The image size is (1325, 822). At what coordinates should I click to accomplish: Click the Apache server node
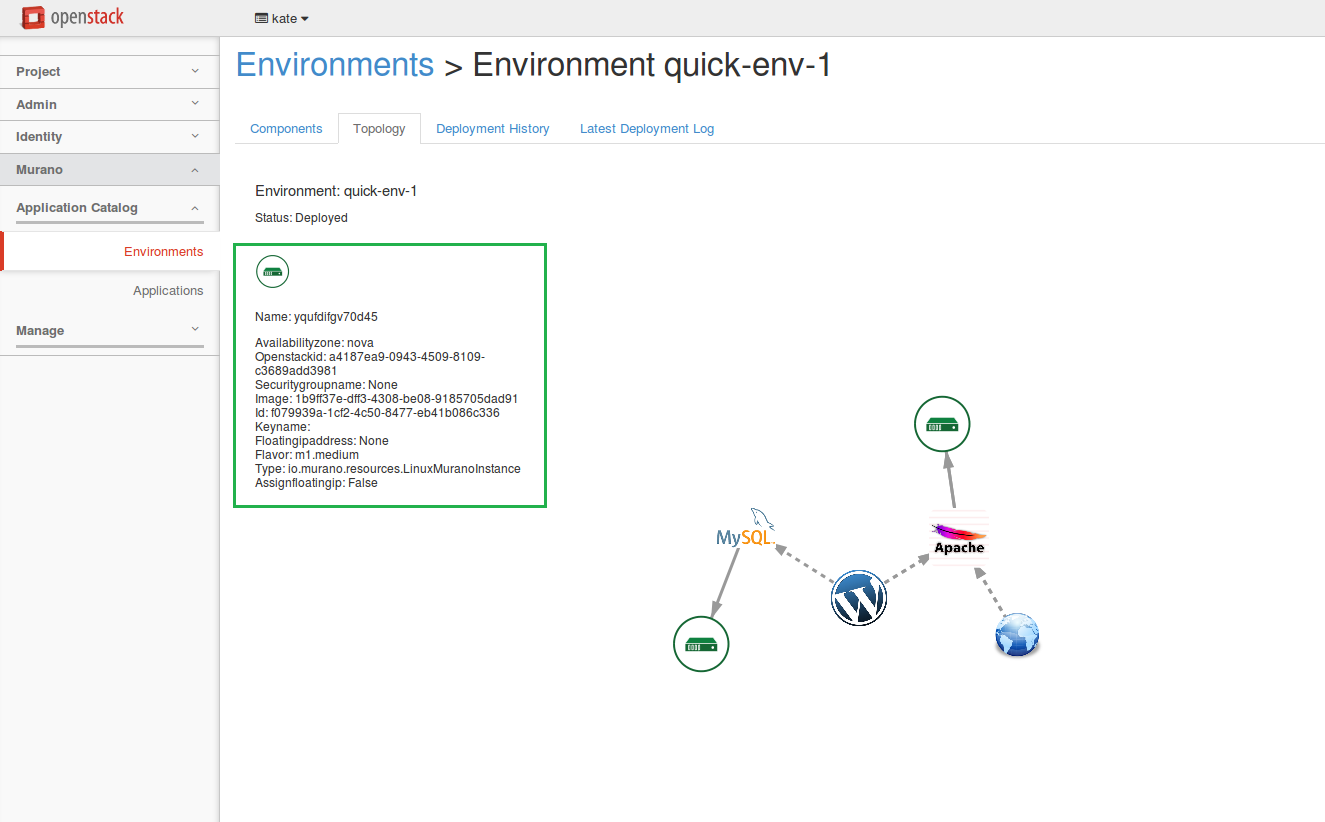[958, 537]
